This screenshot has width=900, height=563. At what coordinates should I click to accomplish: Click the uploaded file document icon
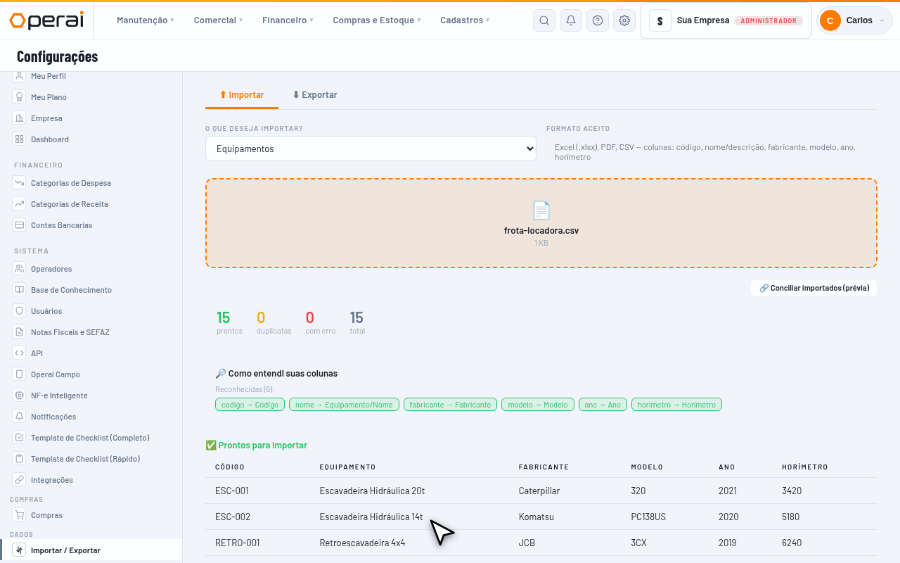click(x=541, y=211)
